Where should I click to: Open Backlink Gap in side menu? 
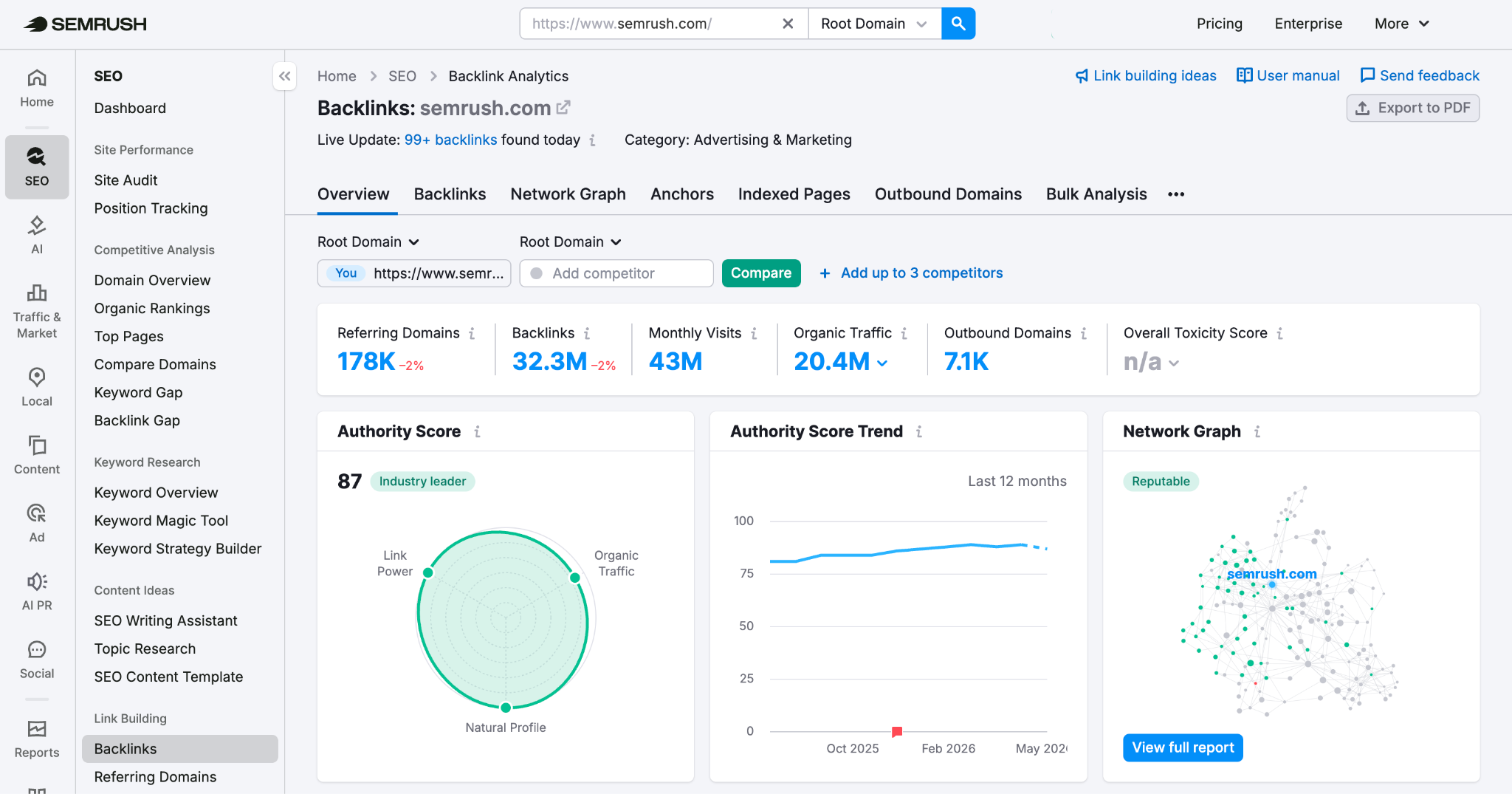point(137,420)
